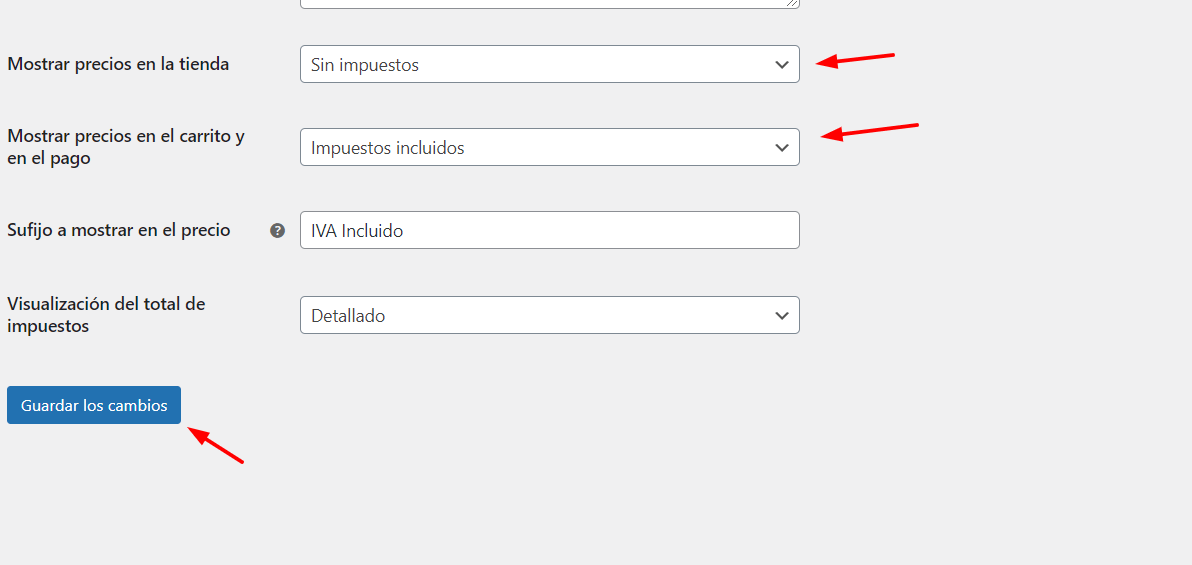Focus the price suffix text field

tap(550, 230)
